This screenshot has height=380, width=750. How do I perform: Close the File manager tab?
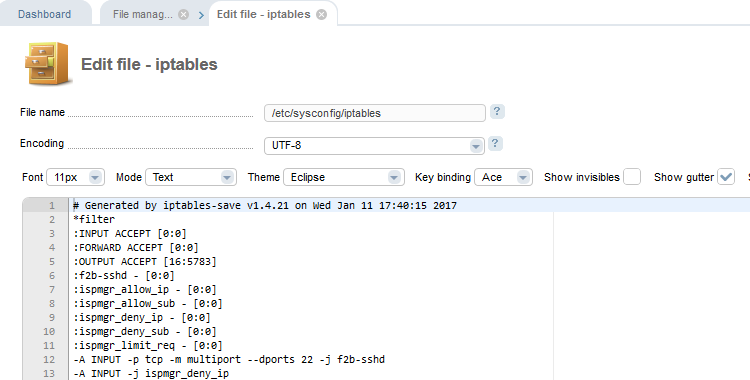[184, 14]
